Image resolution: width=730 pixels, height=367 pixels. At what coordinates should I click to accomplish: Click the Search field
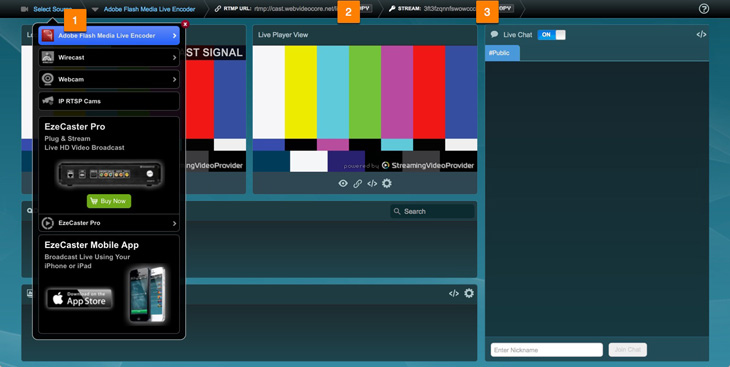click(433, 211)
